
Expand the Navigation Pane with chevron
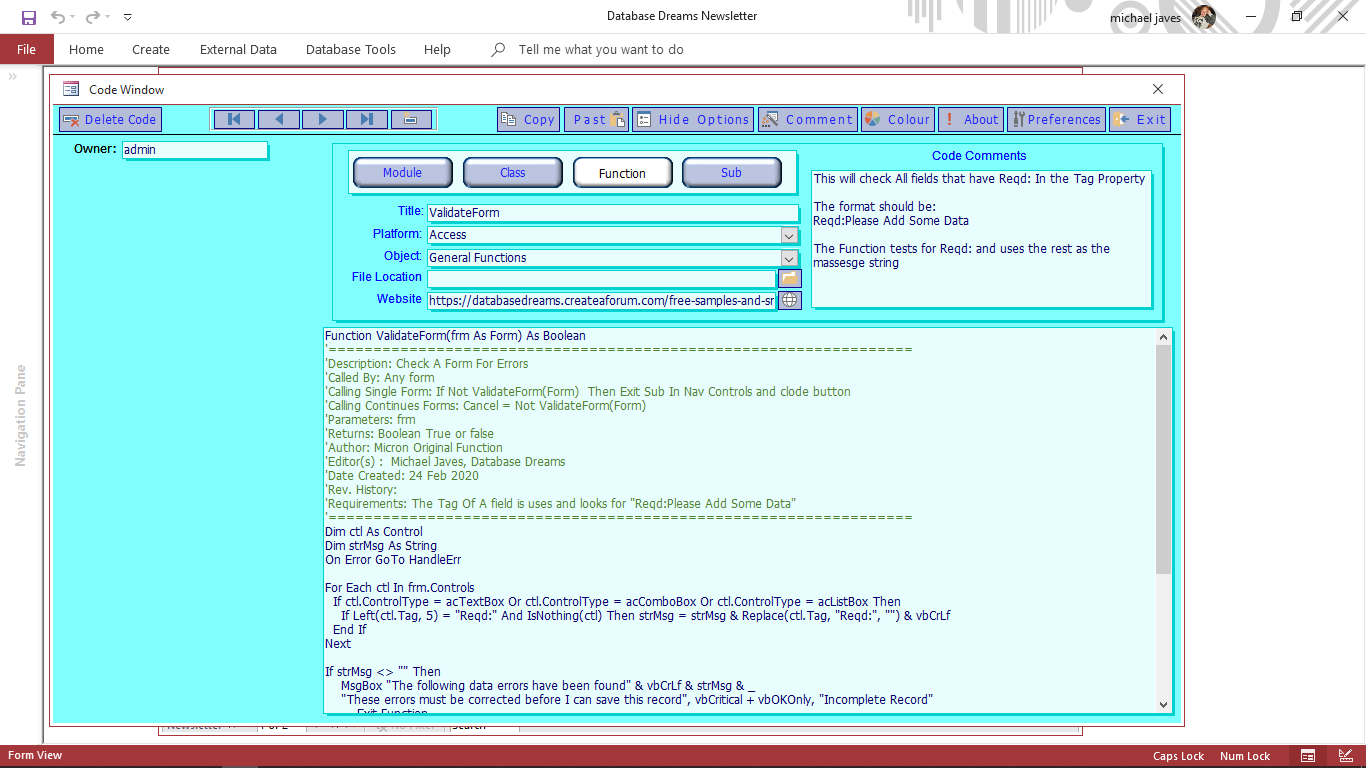(x=13, y=77)
